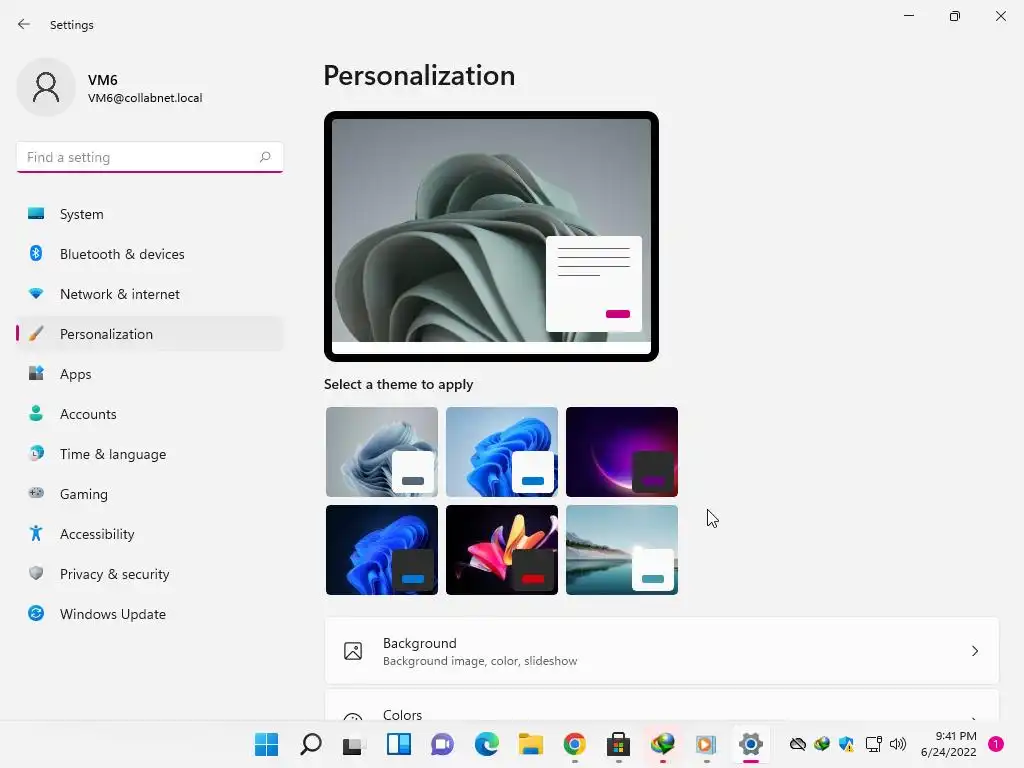Click the Personalization page heading
Viewport: 1024px width, 768px height.
[x=419, y=76]
